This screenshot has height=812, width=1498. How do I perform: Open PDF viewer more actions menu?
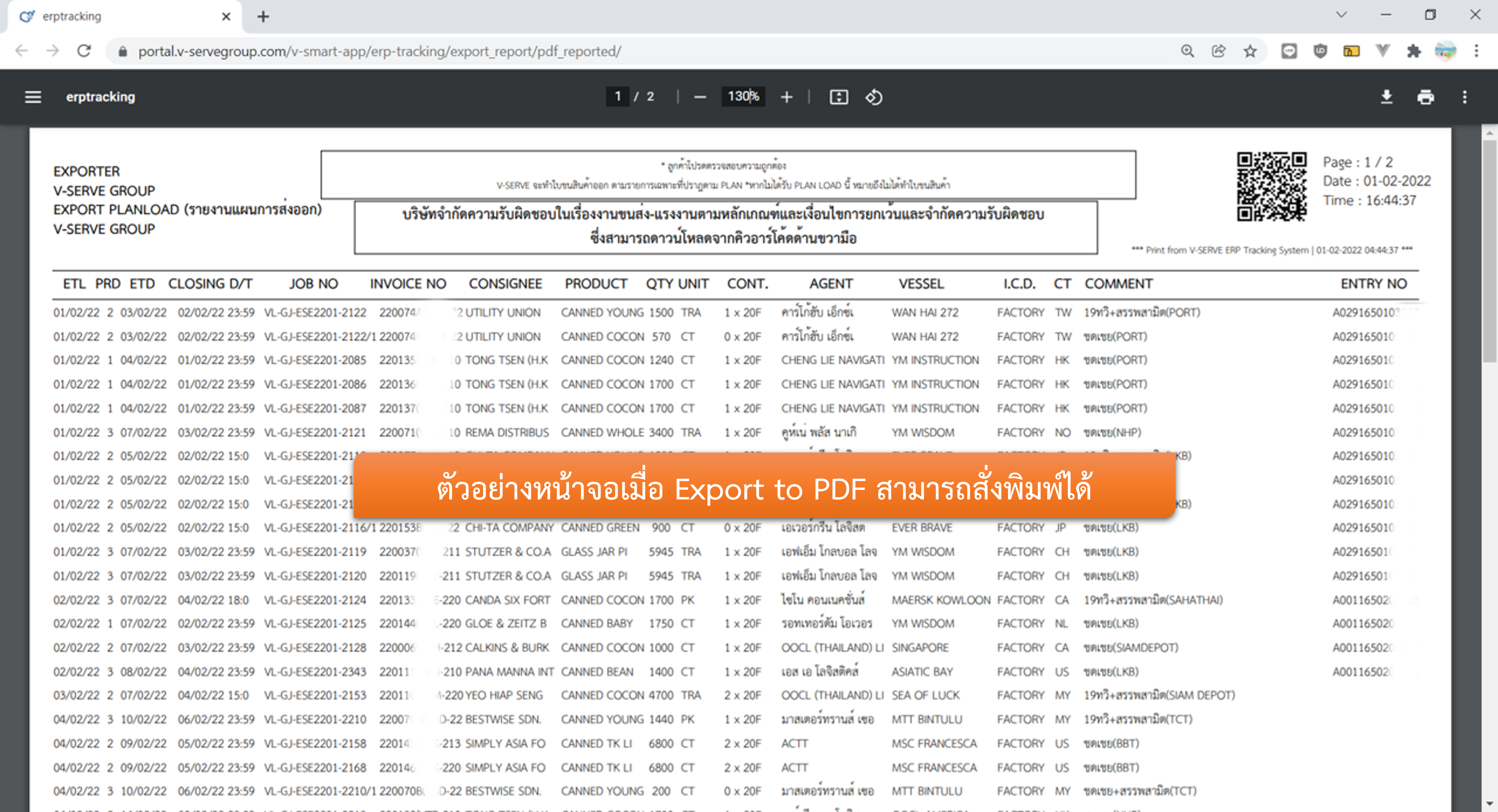tap(1464, 97)
